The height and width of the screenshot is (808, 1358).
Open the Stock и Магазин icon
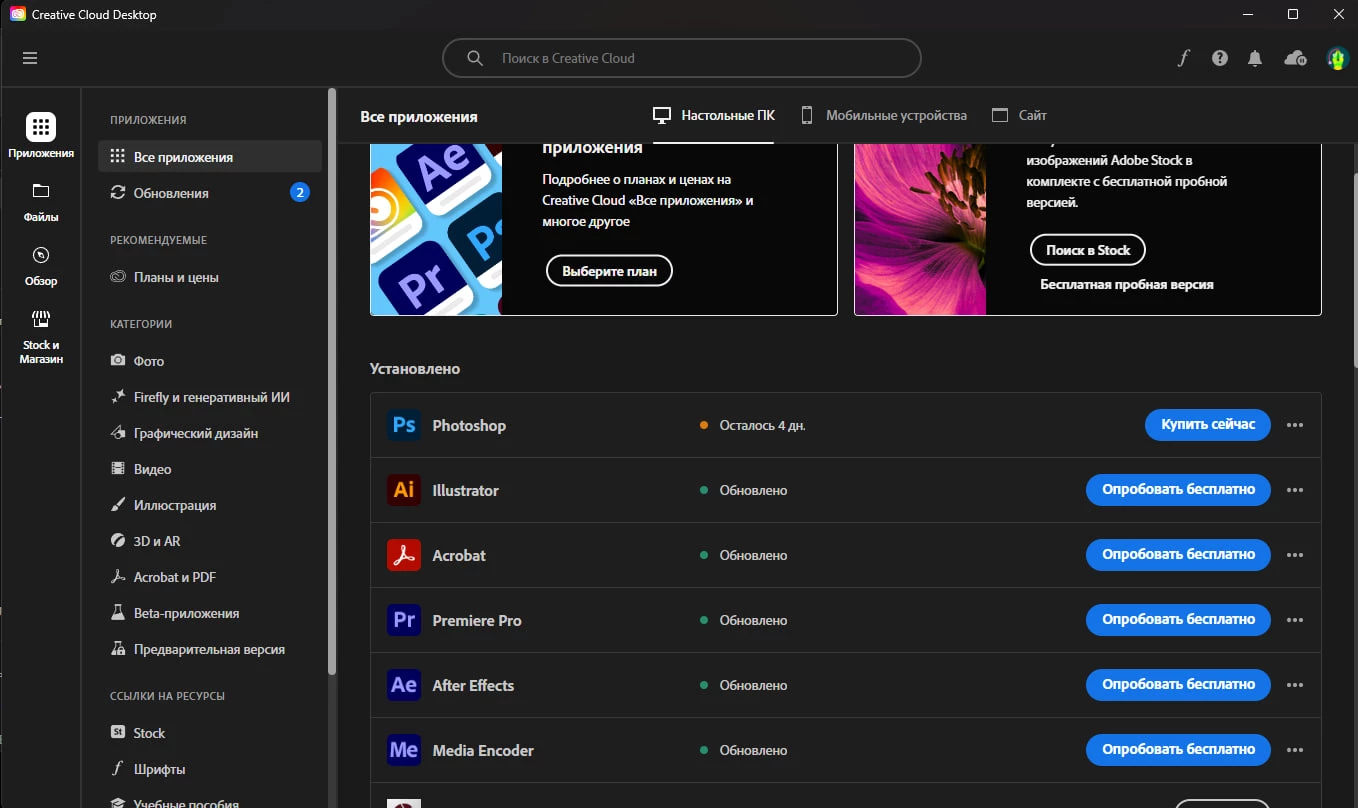pos(41,319)
